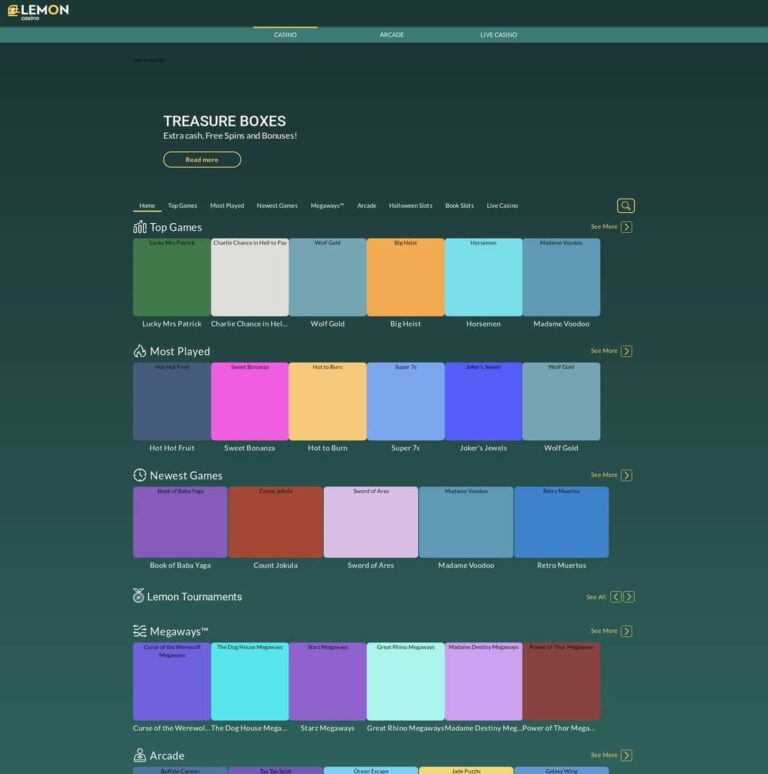Open Madame Voodoo tile in Top Games

click(x=562, y=277)
